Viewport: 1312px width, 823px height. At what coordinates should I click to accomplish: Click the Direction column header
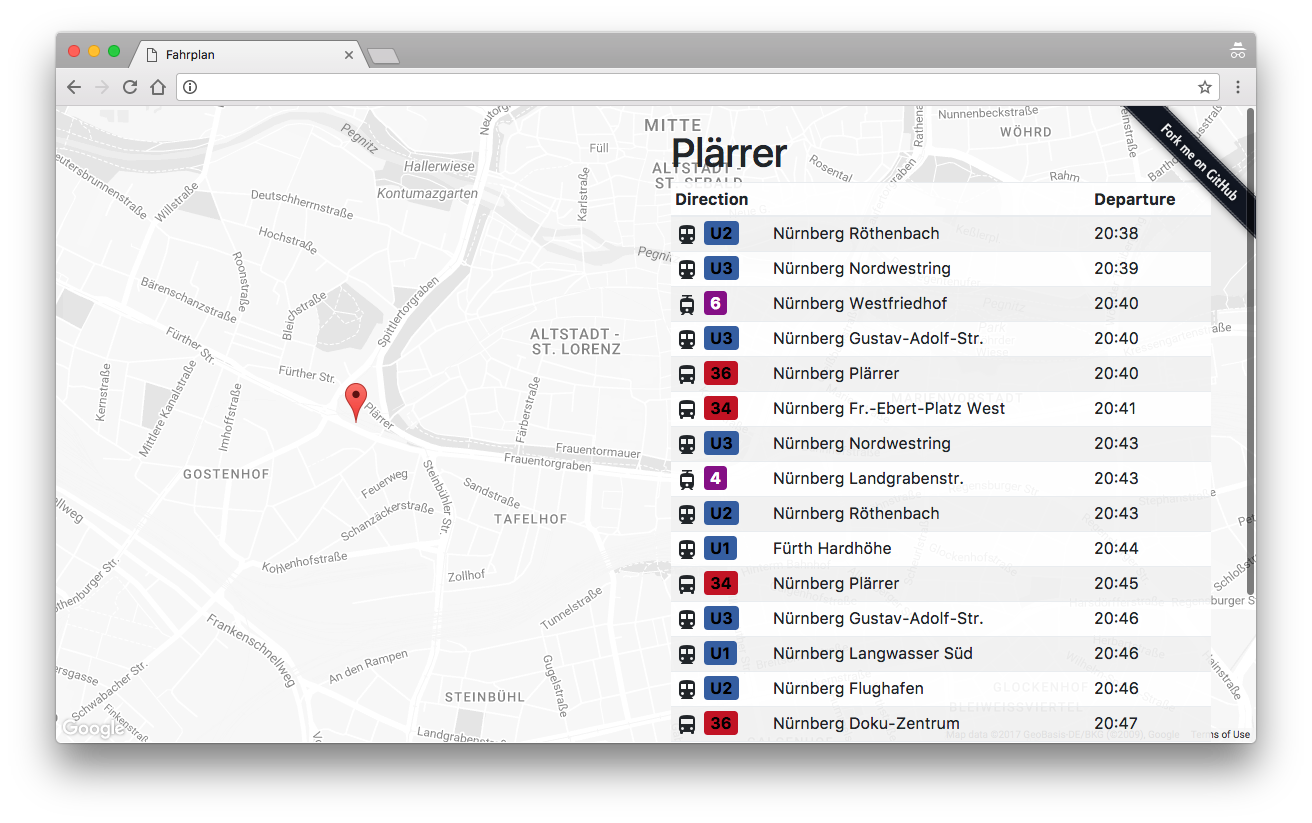[711, 199]
